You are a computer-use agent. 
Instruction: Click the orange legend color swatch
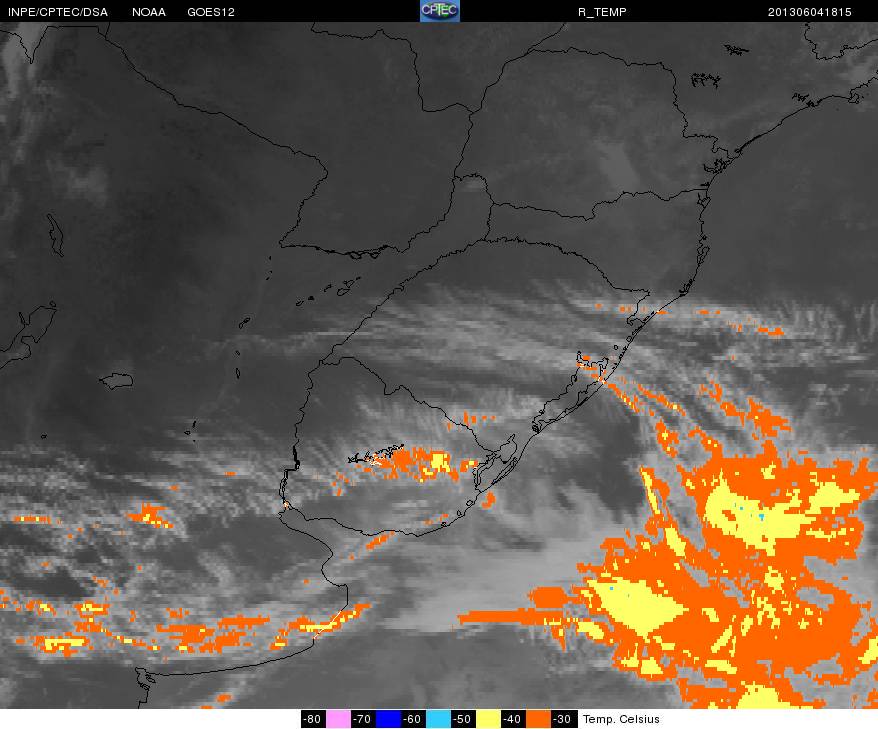pos(538,719)
